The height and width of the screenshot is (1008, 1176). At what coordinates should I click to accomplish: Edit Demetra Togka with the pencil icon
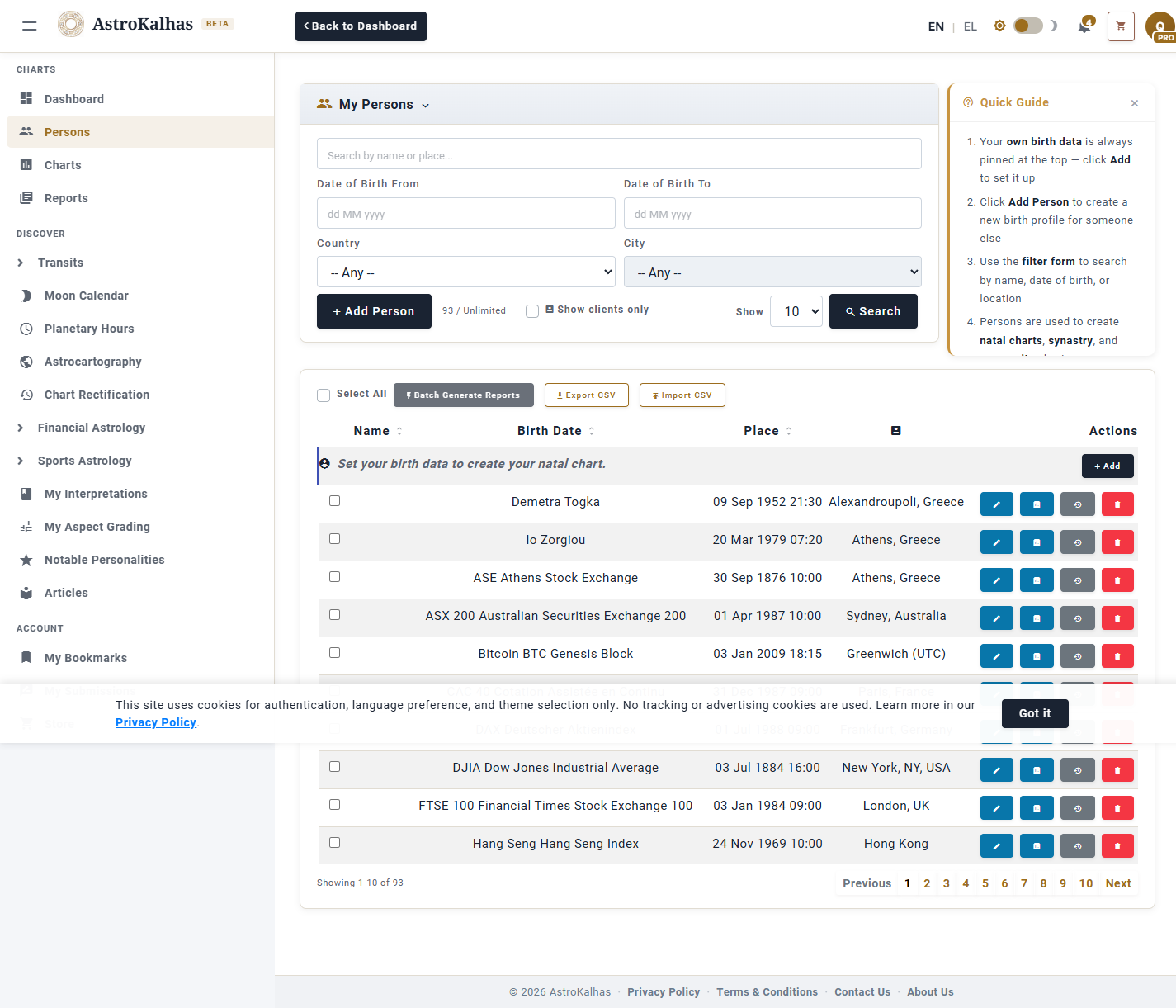(996, 504)
